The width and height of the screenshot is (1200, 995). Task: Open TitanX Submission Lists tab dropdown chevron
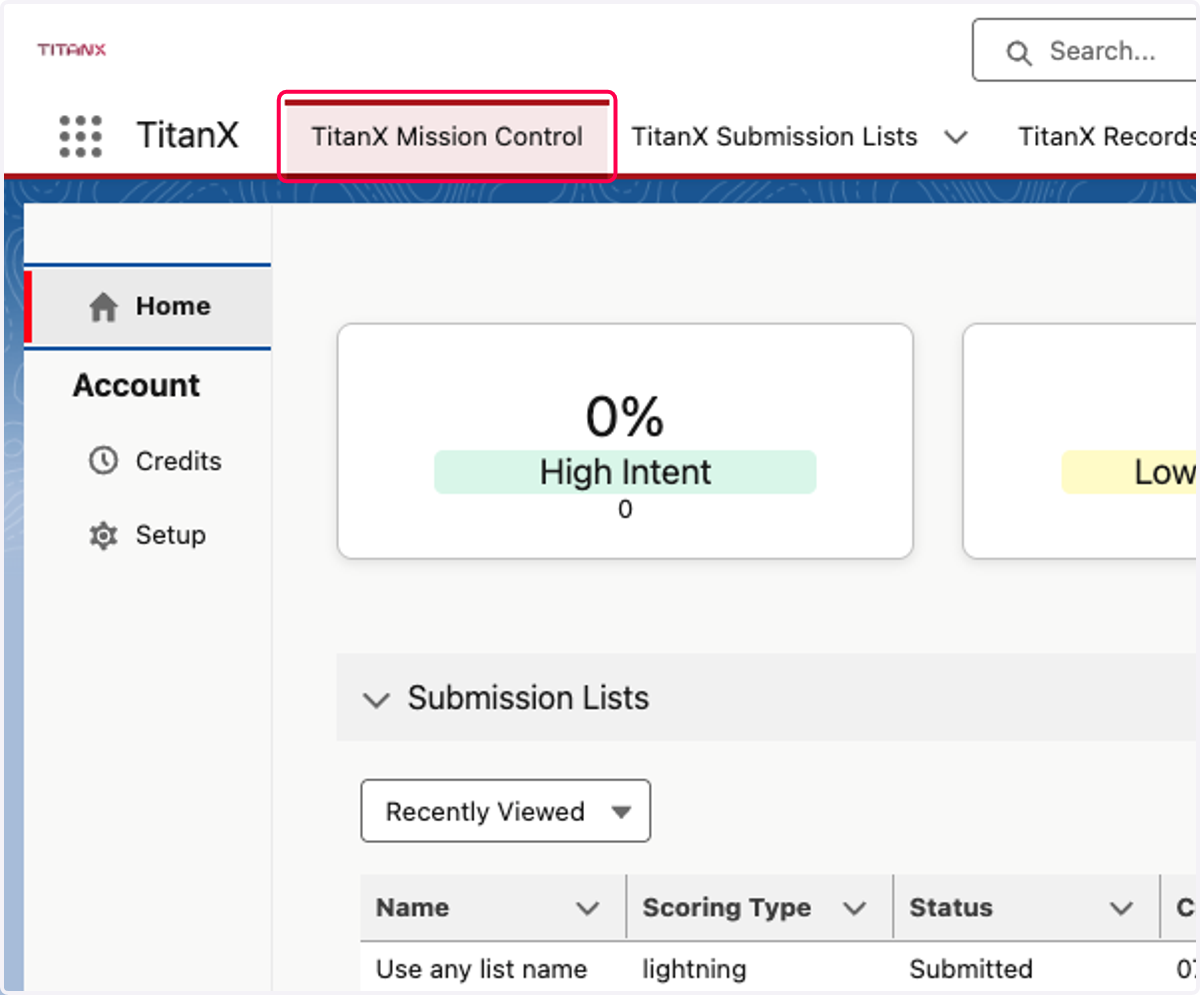(956, 137)
